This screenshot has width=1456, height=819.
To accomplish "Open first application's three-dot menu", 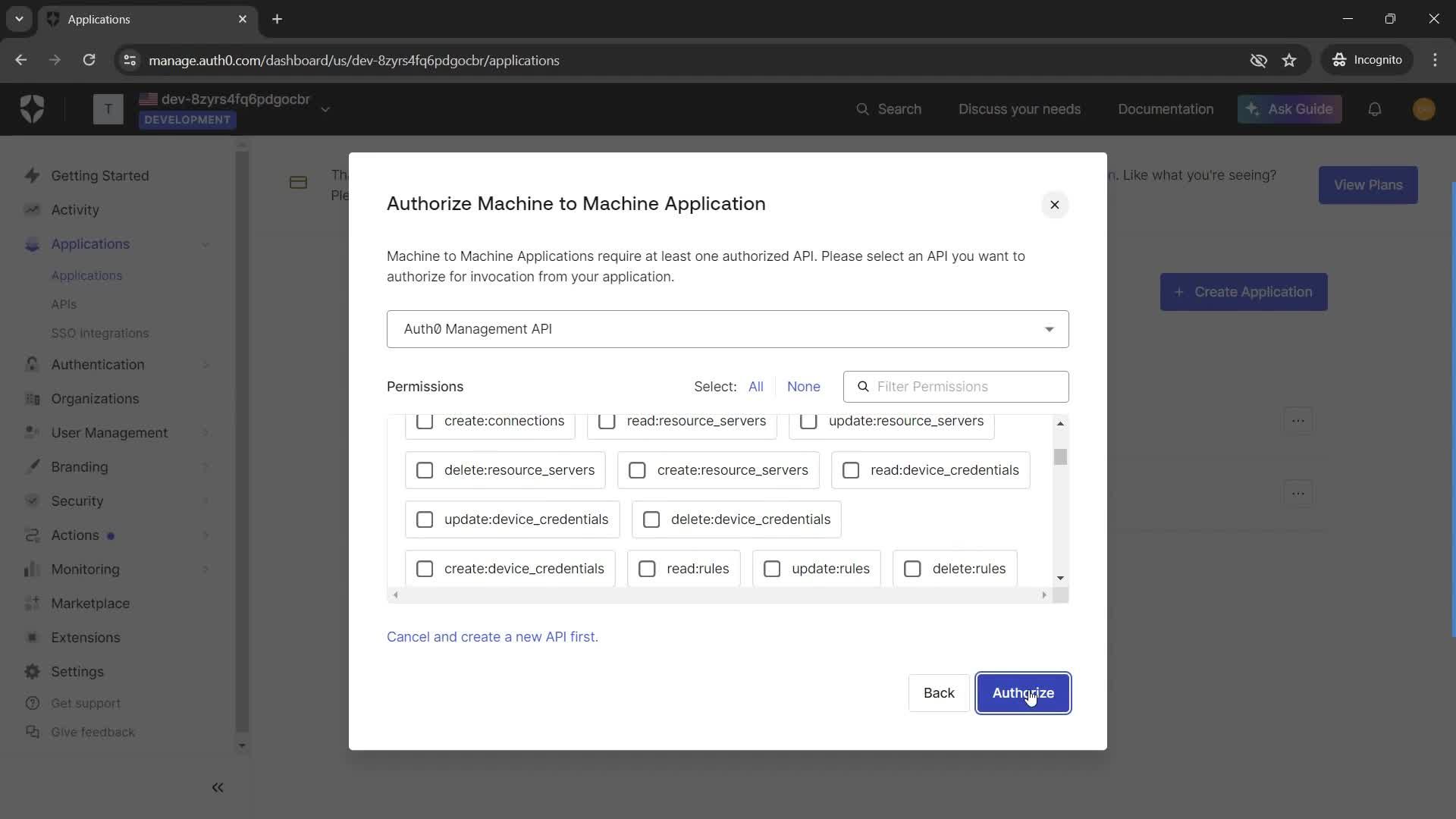I will click(1298, 421).
